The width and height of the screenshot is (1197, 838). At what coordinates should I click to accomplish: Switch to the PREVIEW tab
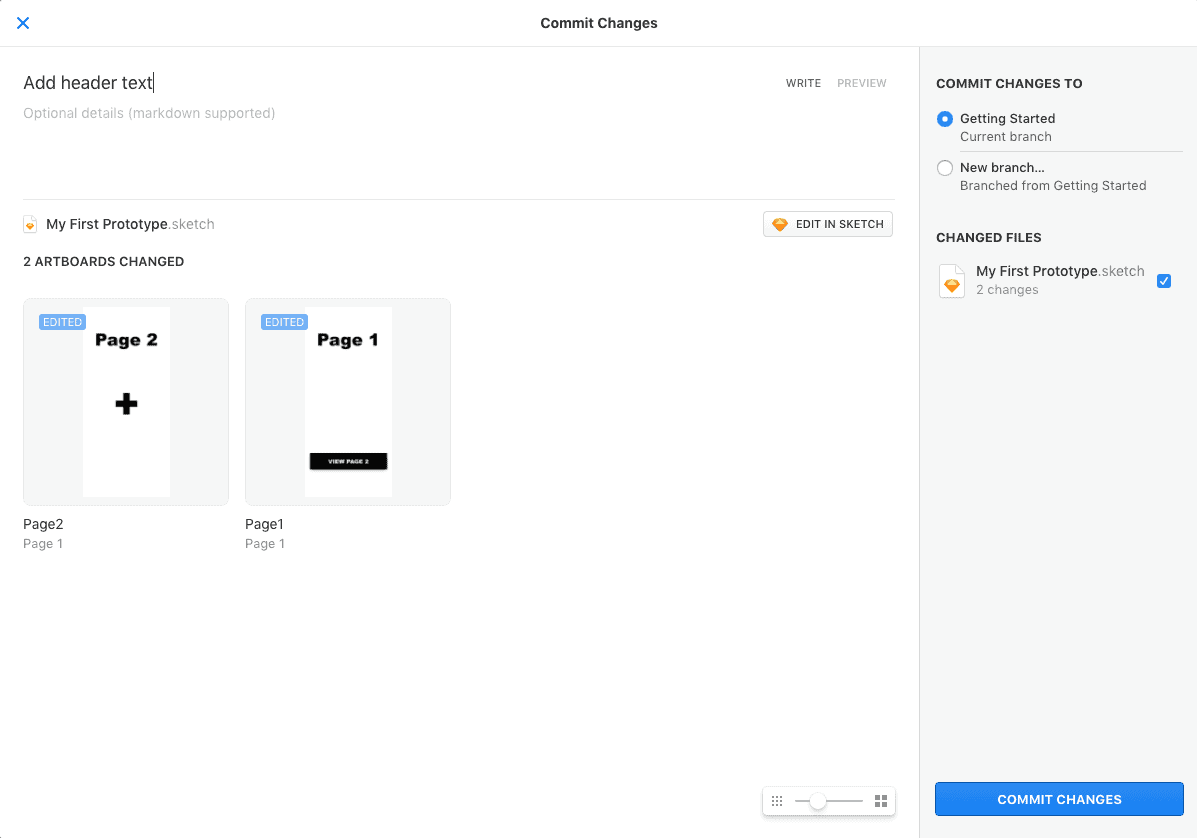coord(862,83)
